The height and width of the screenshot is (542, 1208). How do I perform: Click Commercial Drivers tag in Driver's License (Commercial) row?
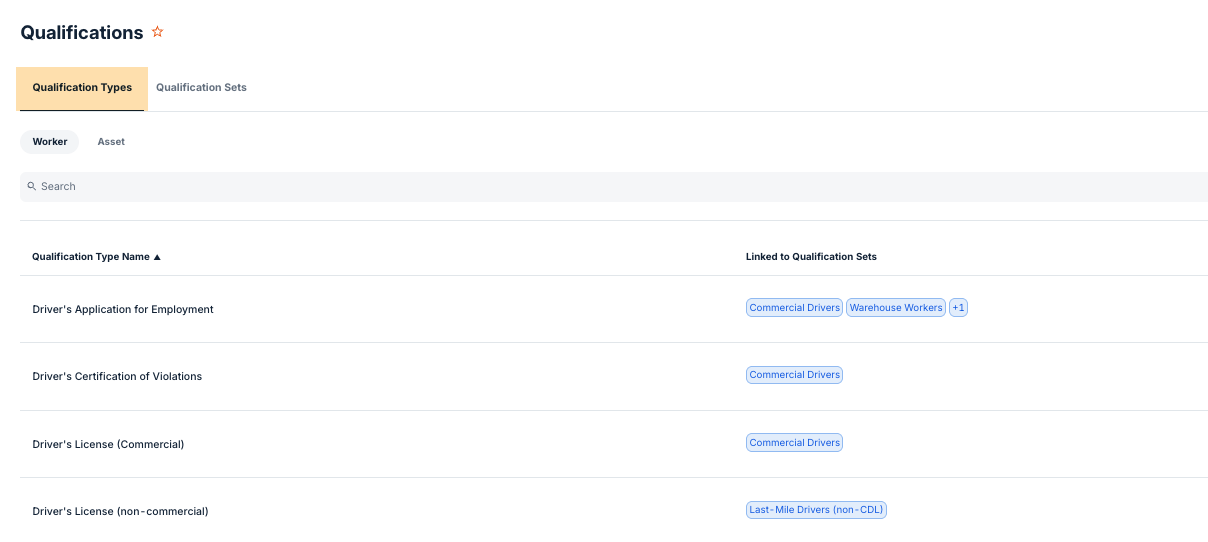(x=794, y=443)
